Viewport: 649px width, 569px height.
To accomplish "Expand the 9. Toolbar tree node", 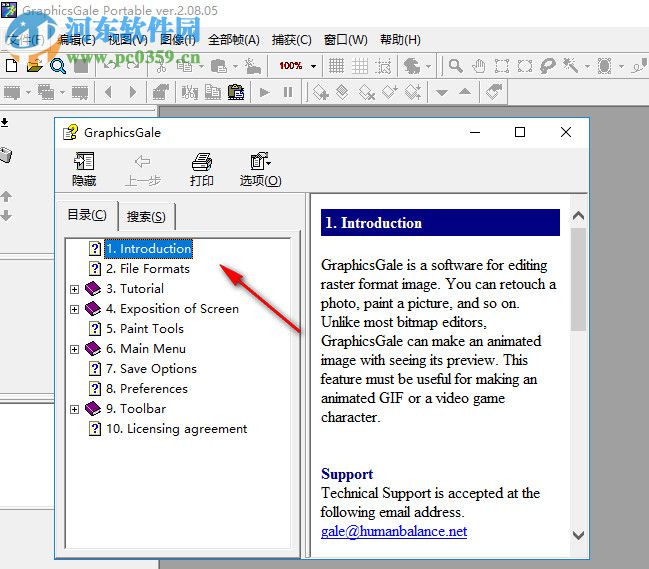I will (75, 409).
